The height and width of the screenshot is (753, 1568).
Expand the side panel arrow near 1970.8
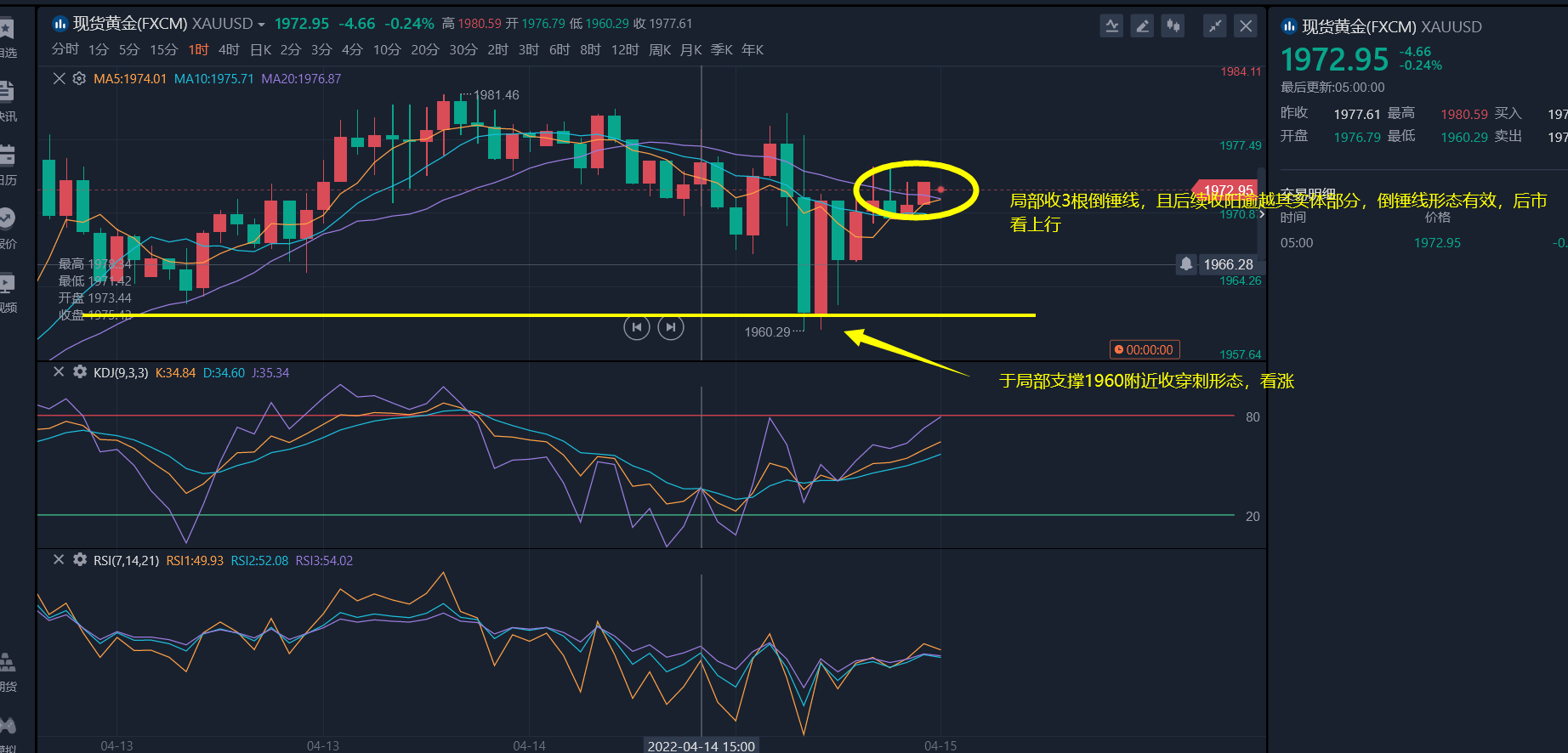pos(1261,214)
